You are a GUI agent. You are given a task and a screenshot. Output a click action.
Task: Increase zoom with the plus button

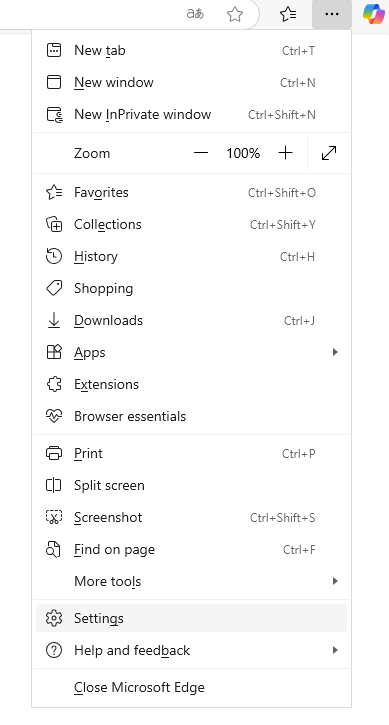click(x=286, y=153)
